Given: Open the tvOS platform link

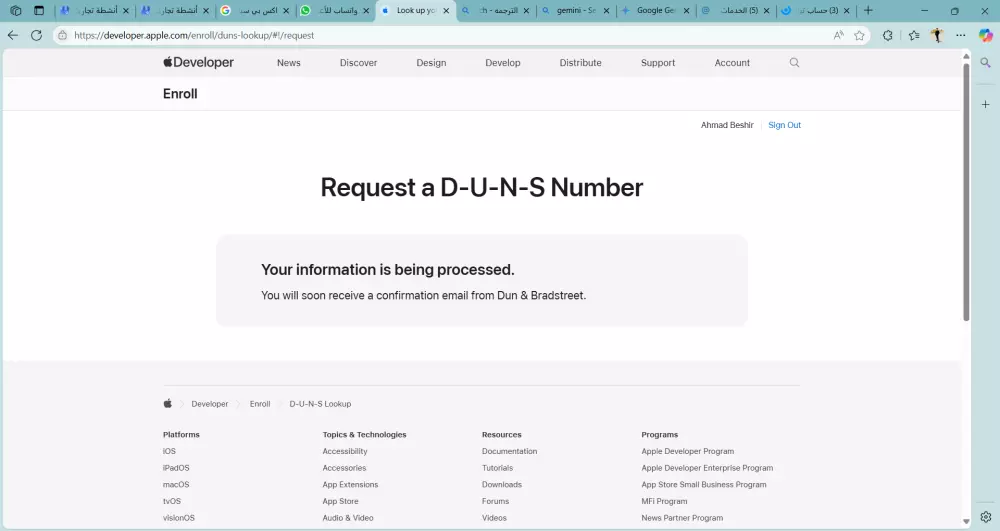Looking at the screenshot, I should tap(172, 500).
